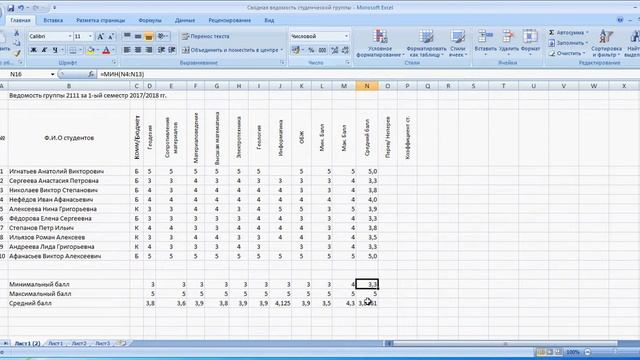
Task: Align cell content to vertical middle
Action: (x=138, y=36)
